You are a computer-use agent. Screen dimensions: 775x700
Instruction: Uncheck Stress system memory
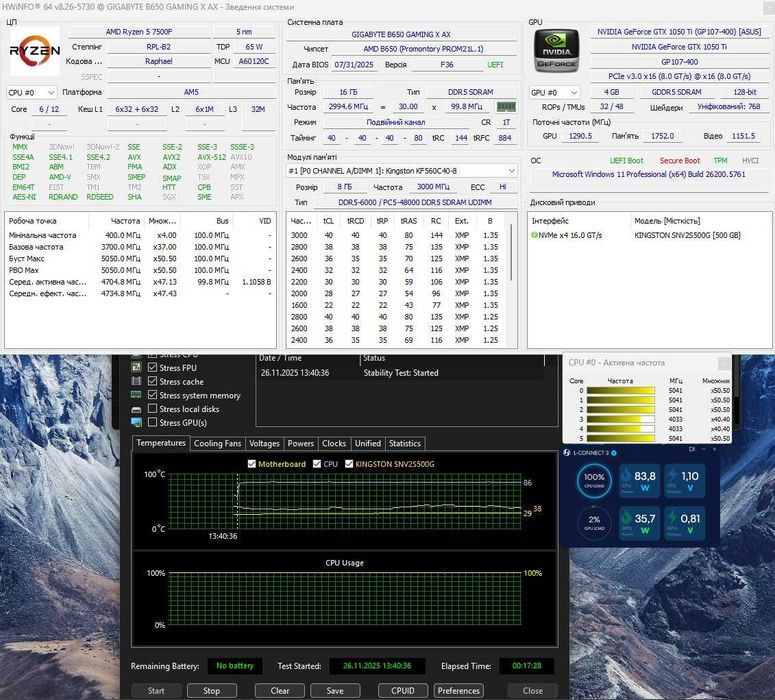(x=152, y=395)
